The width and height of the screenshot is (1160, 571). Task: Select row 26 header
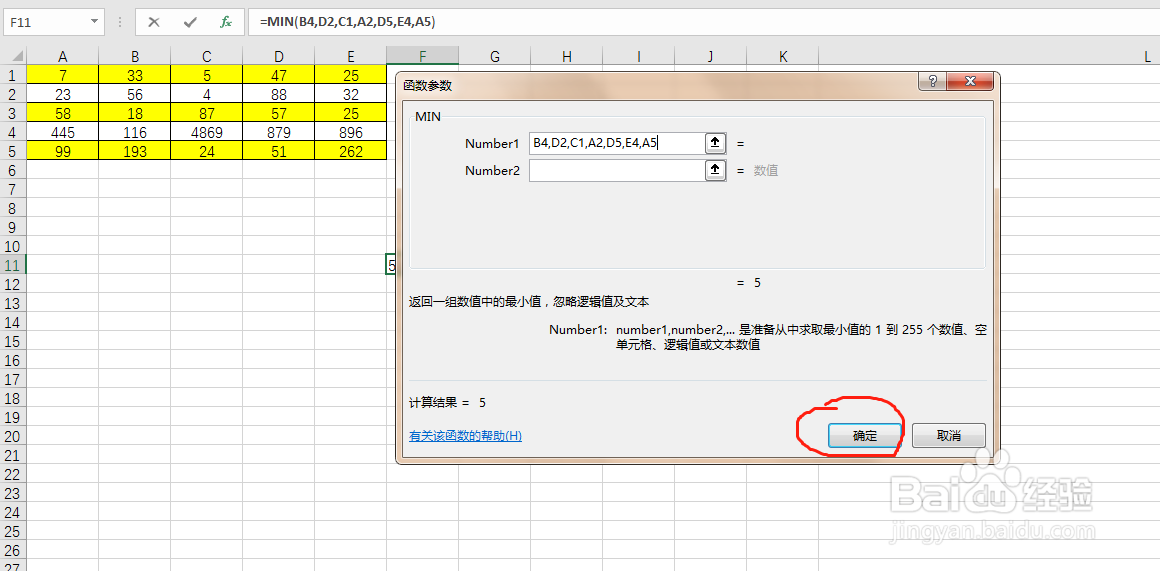click(x=11, y=550)
